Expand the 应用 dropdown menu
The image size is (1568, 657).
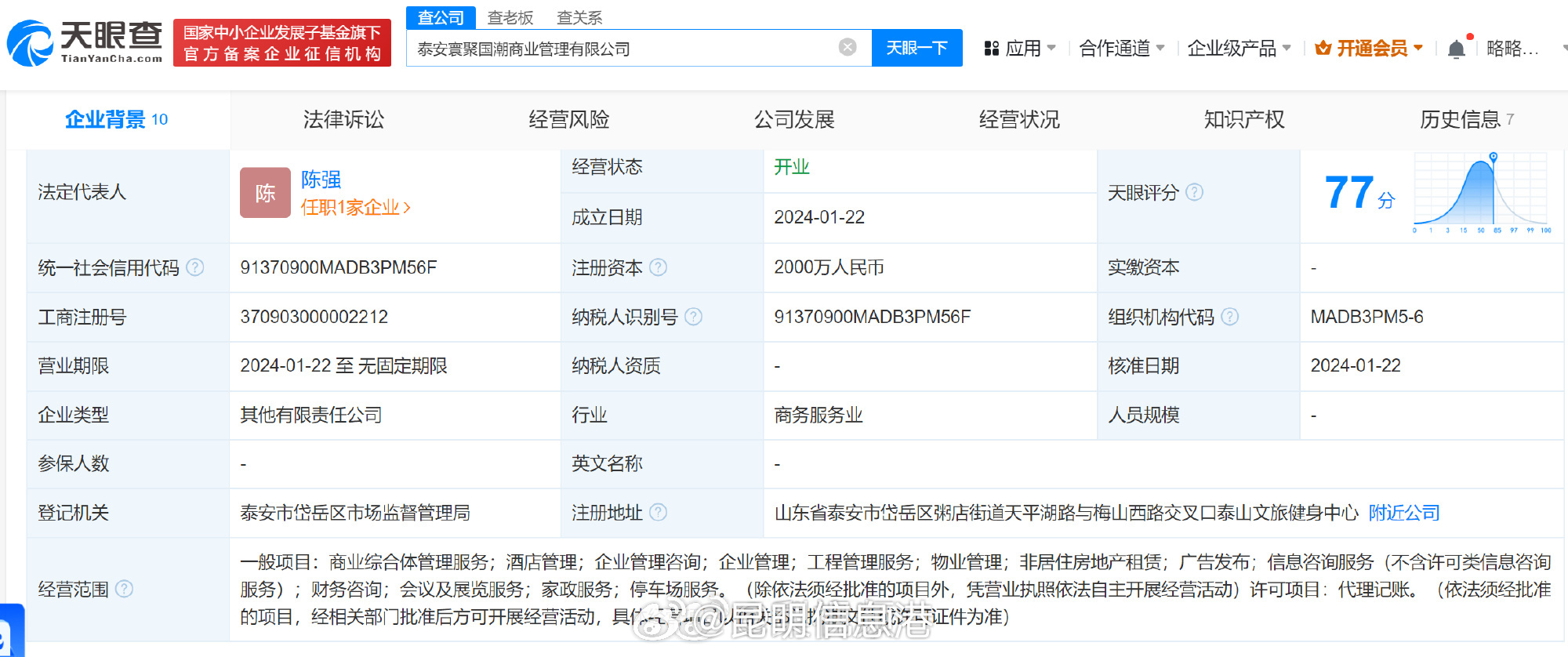pyautogui.click(x=1051, y=48)
